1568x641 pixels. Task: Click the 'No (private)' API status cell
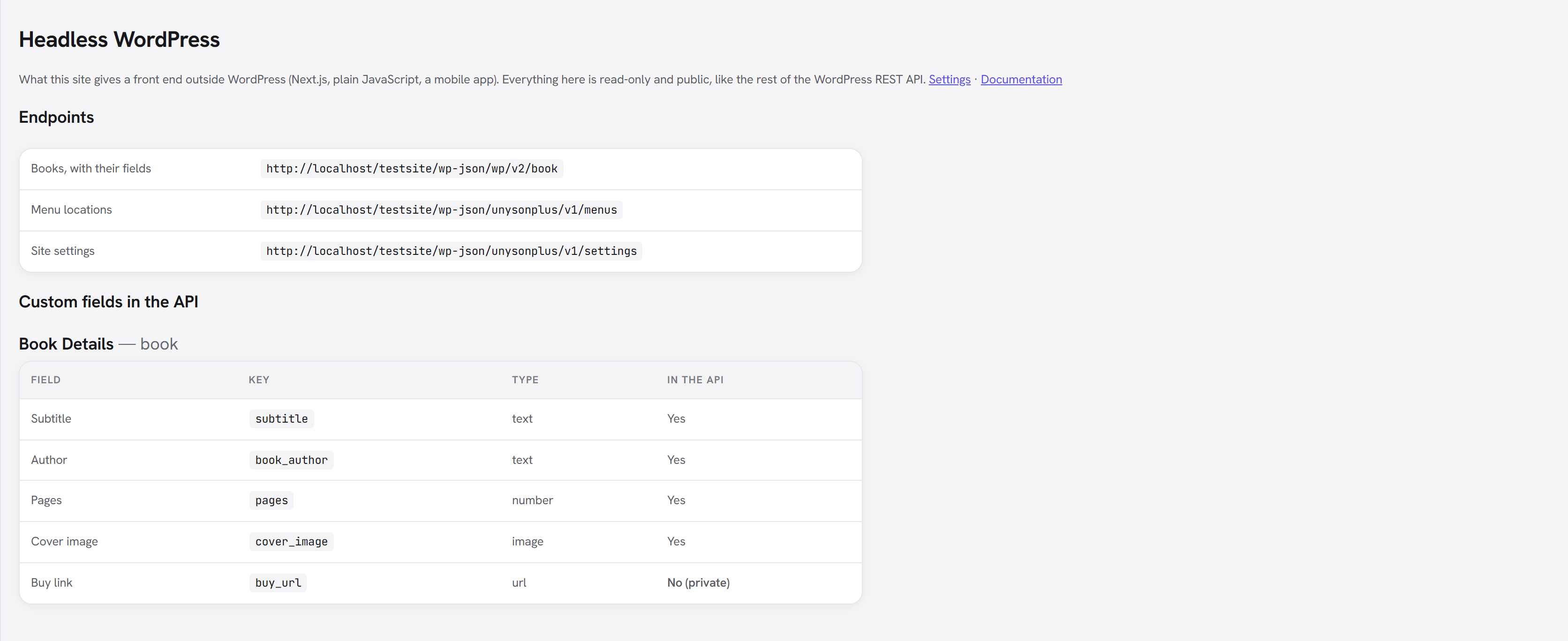(698, 583)
